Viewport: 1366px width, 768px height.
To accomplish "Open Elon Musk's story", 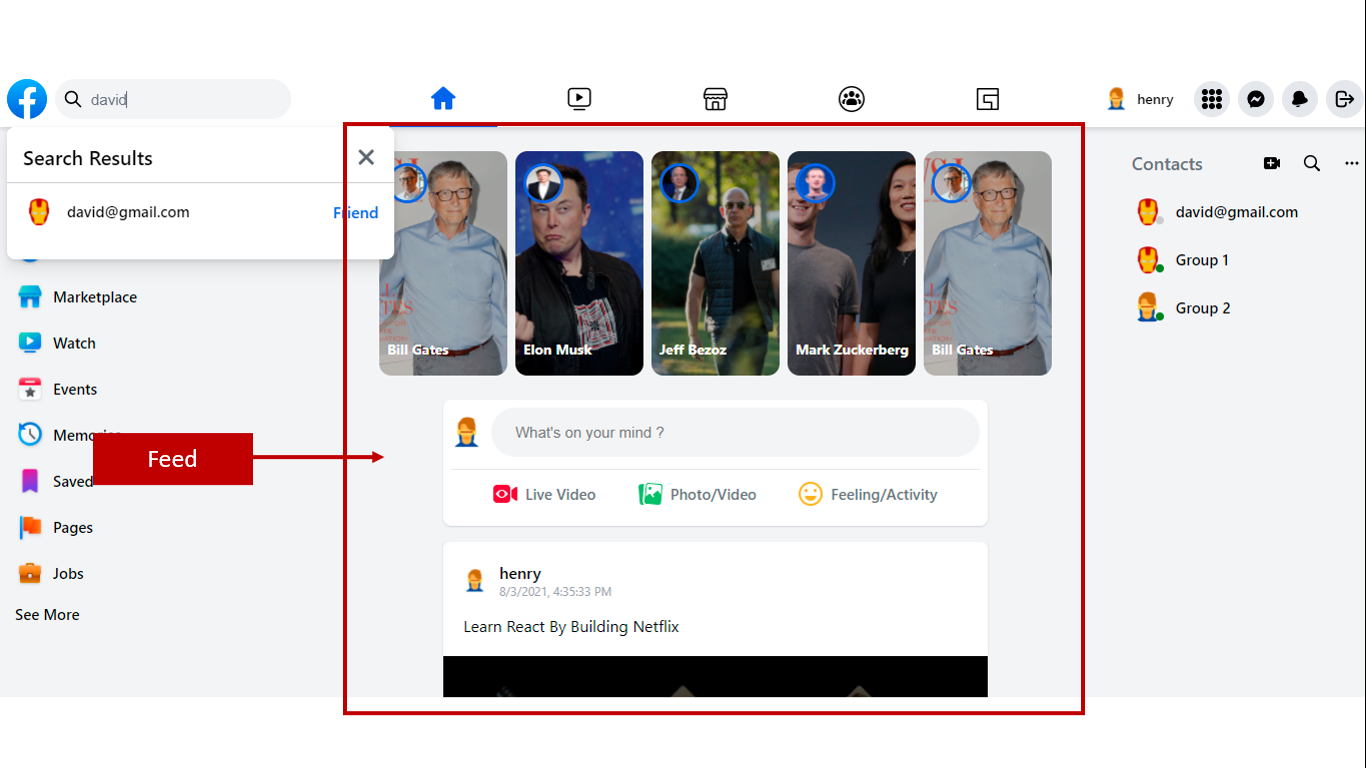I will (x=579, y=263).
